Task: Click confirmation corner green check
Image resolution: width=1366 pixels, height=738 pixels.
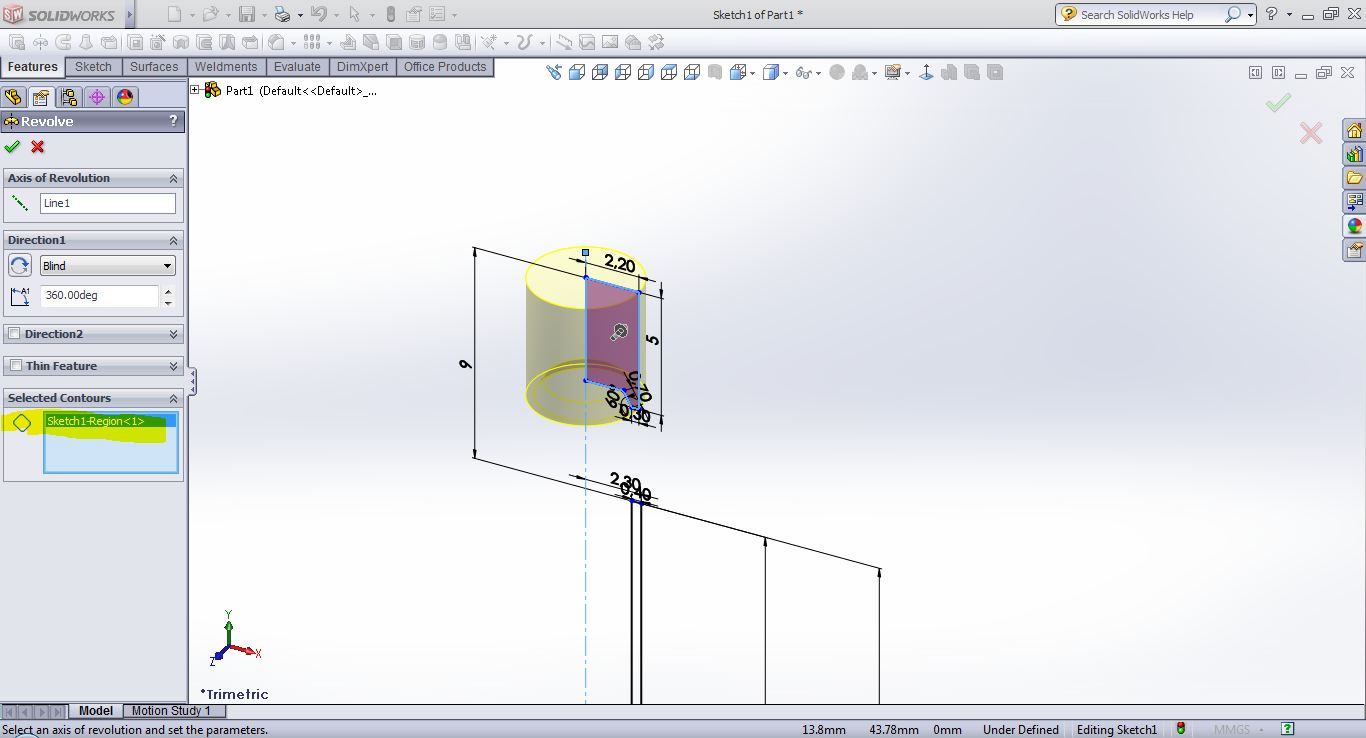Action: coord(1278,103)
